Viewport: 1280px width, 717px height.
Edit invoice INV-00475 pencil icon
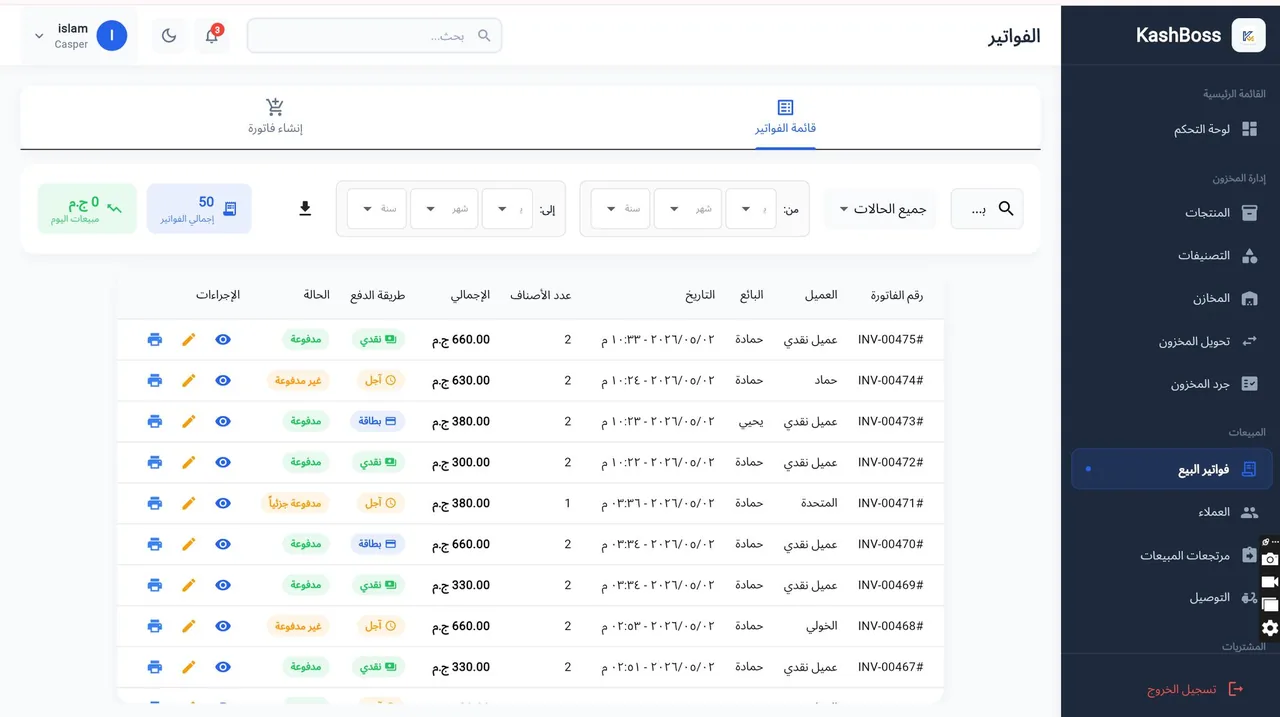click(x=189, y=339)
